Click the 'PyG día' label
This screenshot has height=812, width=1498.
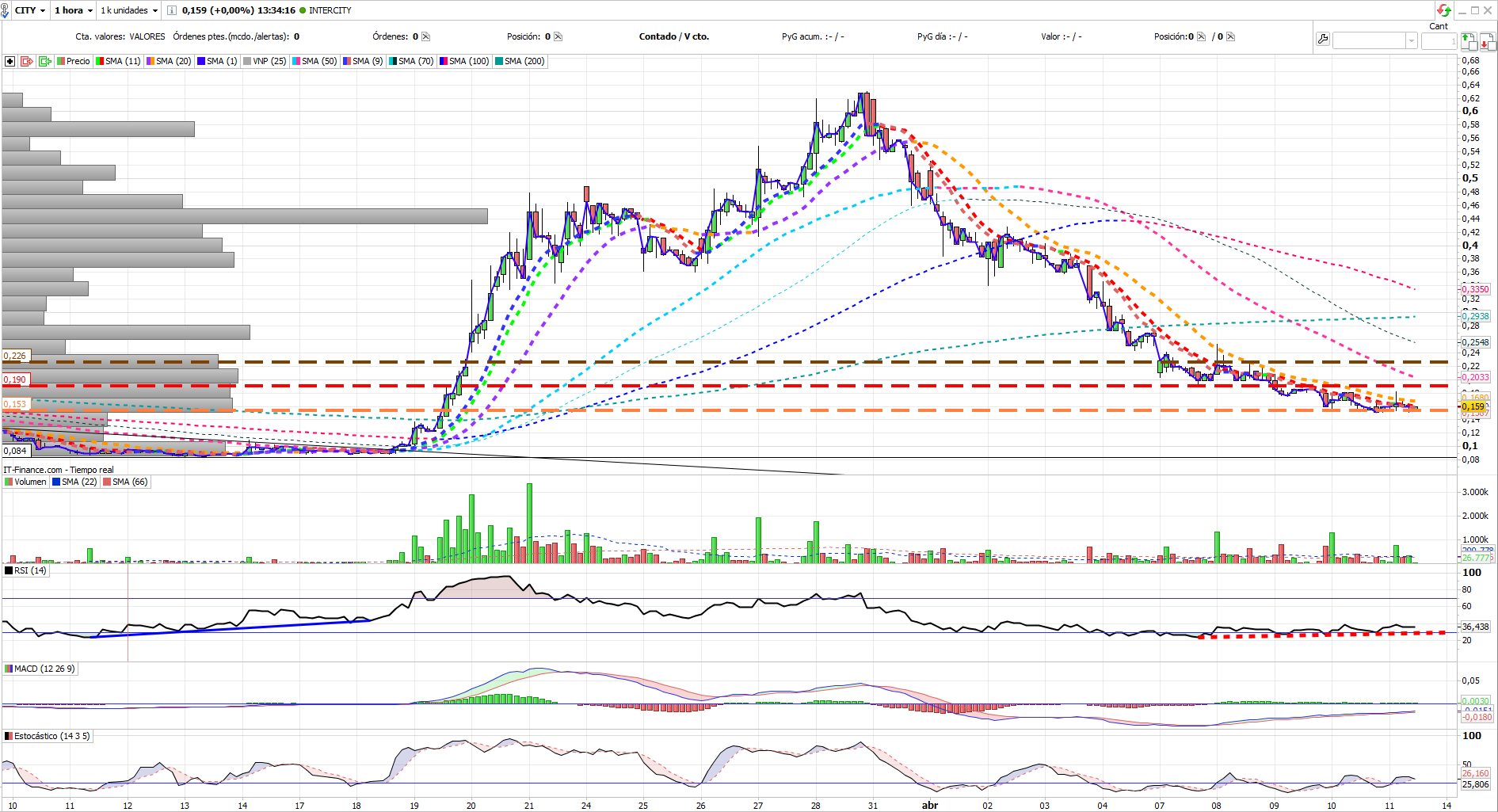tap(932, 36)
